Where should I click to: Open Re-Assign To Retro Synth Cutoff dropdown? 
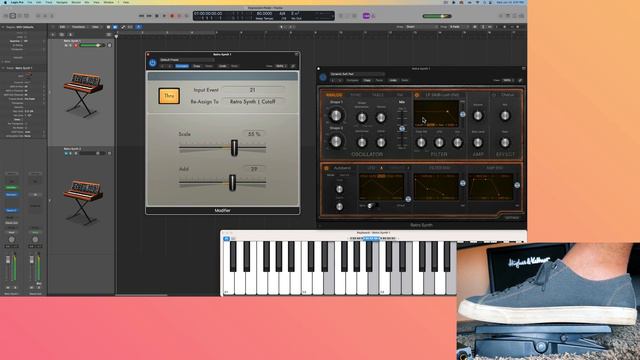(253, 102)
